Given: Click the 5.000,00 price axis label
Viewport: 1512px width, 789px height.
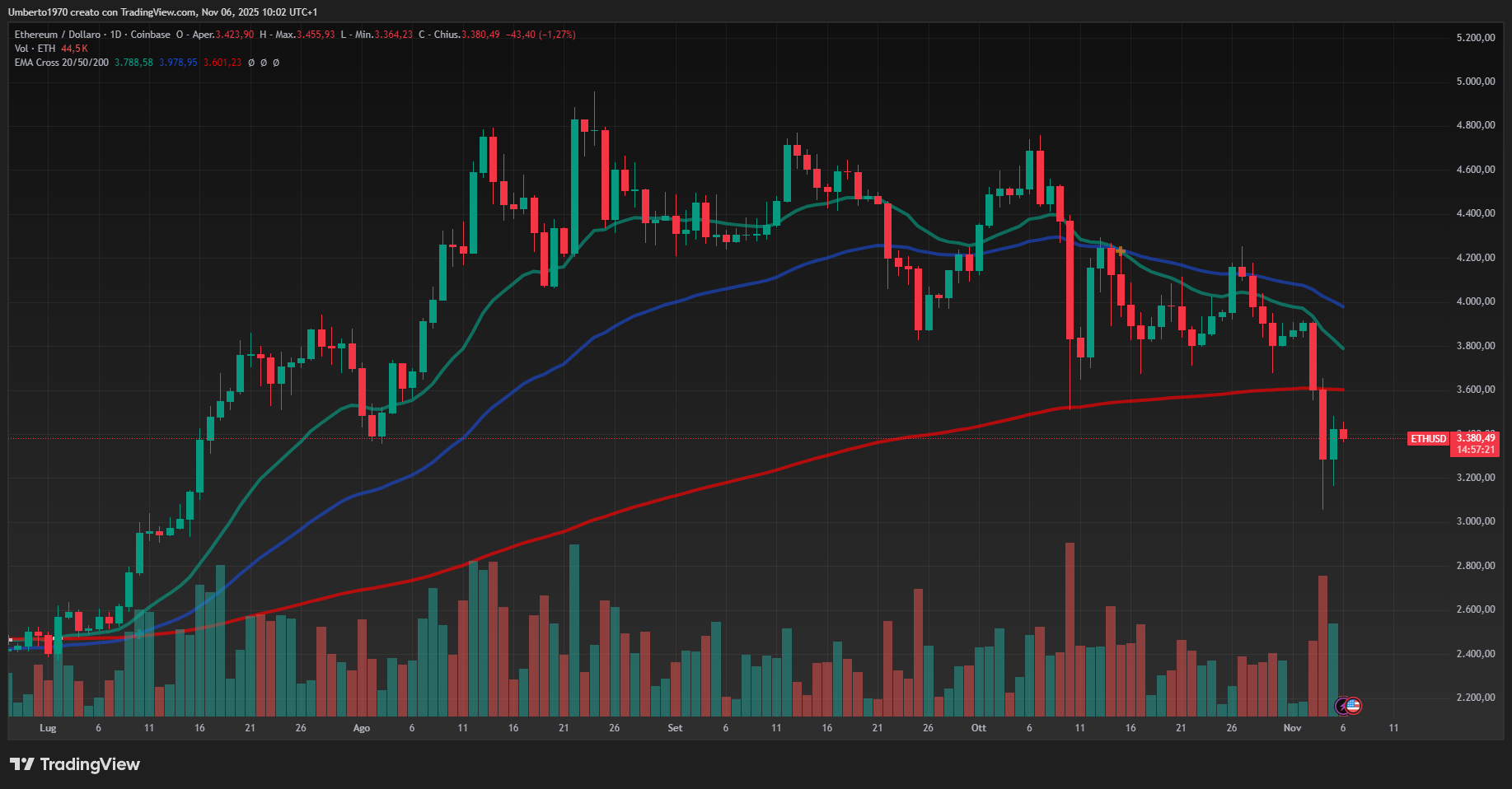Looking at the screenshot, I should click(1476, 82).
